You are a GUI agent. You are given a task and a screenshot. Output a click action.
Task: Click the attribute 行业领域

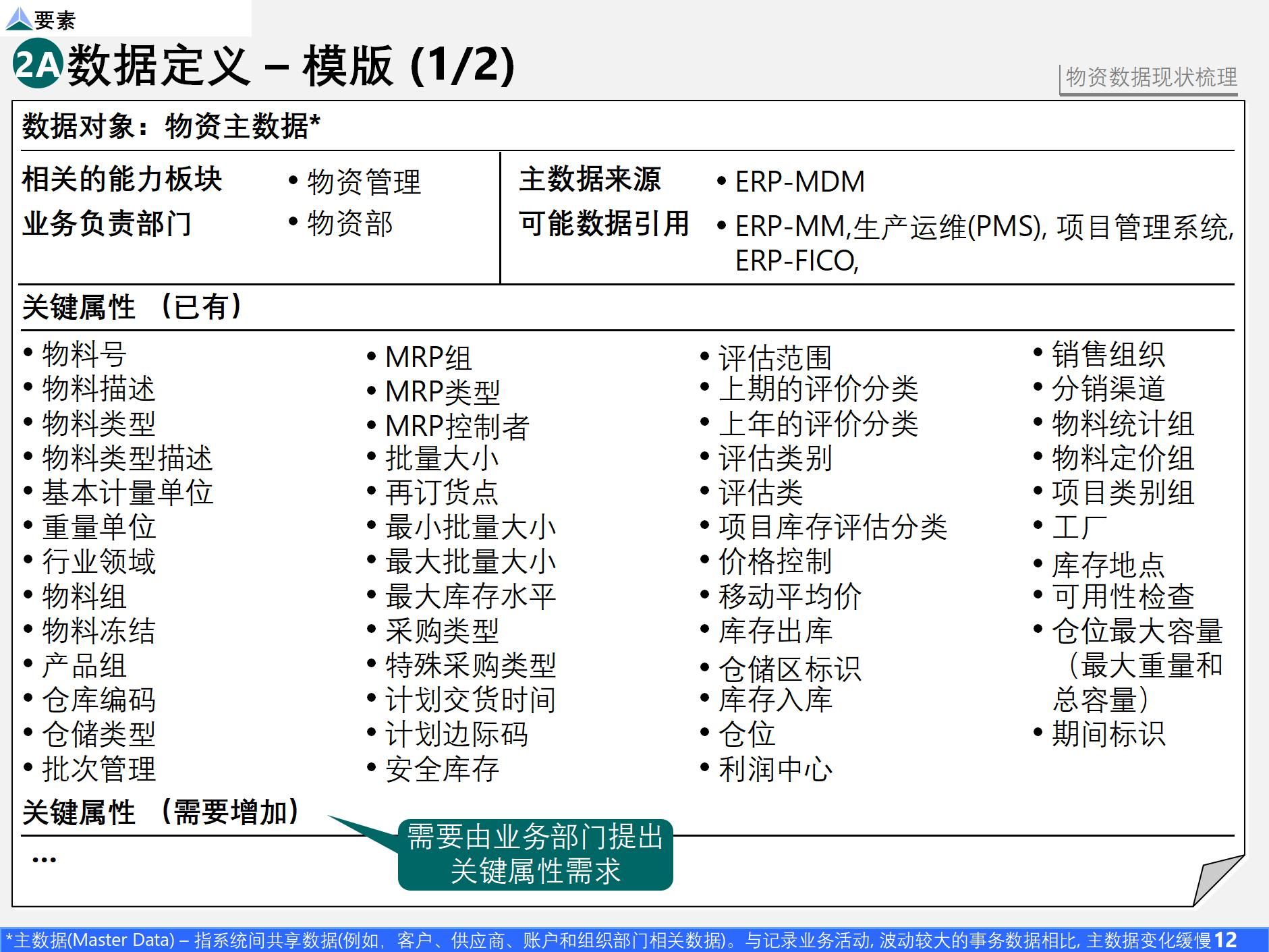click(98, 562)
